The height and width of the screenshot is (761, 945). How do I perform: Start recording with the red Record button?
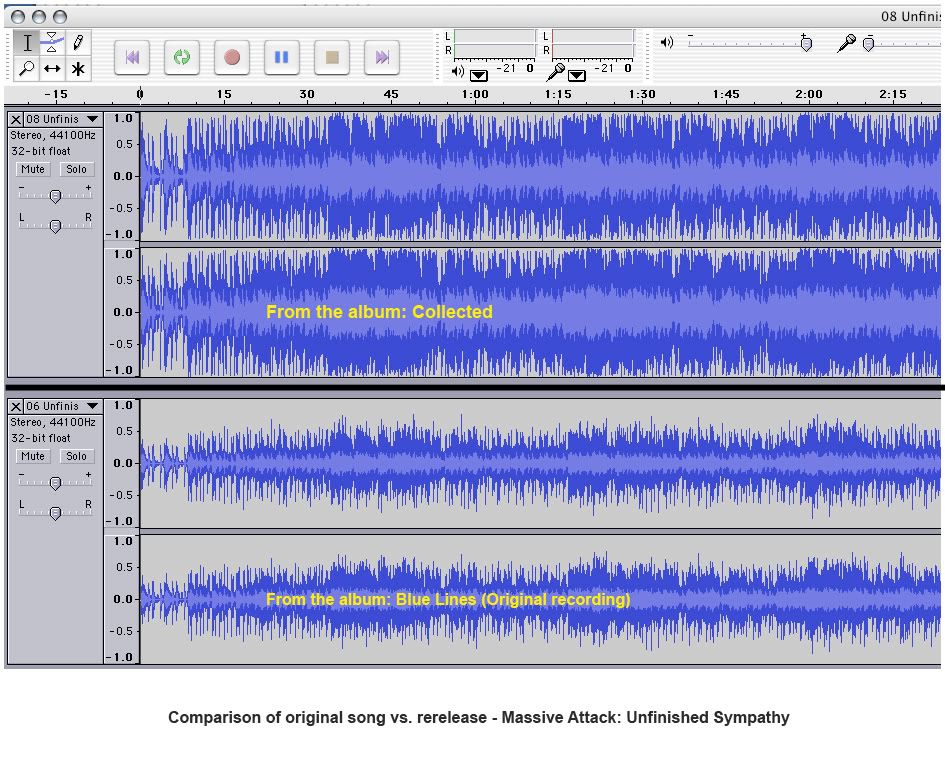coord(232,57)
